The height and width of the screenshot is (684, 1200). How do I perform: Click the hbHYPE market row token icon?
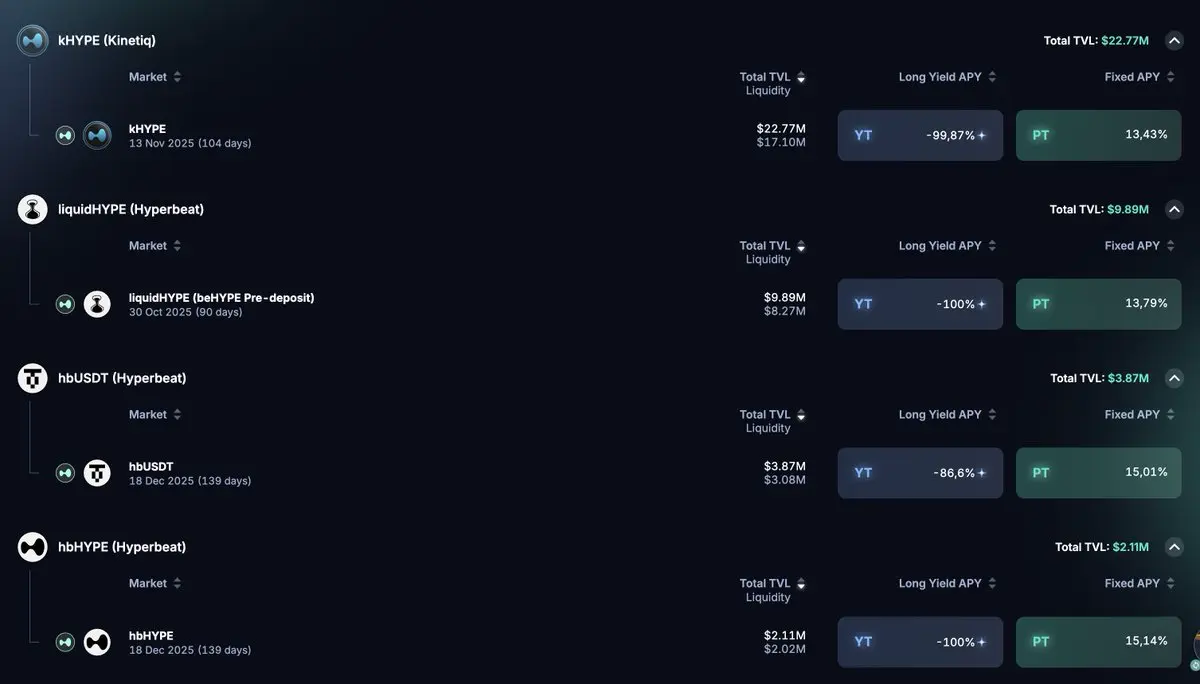click(x=97, y=642)
